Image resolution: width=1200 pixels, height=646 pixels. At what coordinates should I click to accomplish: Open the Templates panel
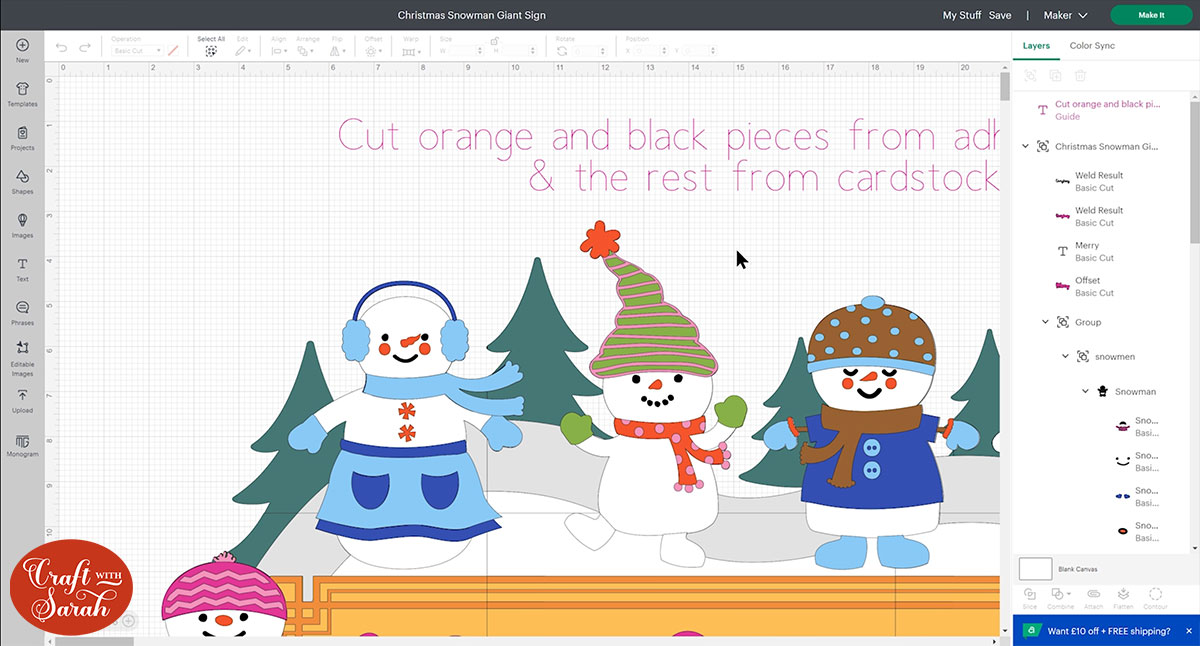click(x=22, y=90)
